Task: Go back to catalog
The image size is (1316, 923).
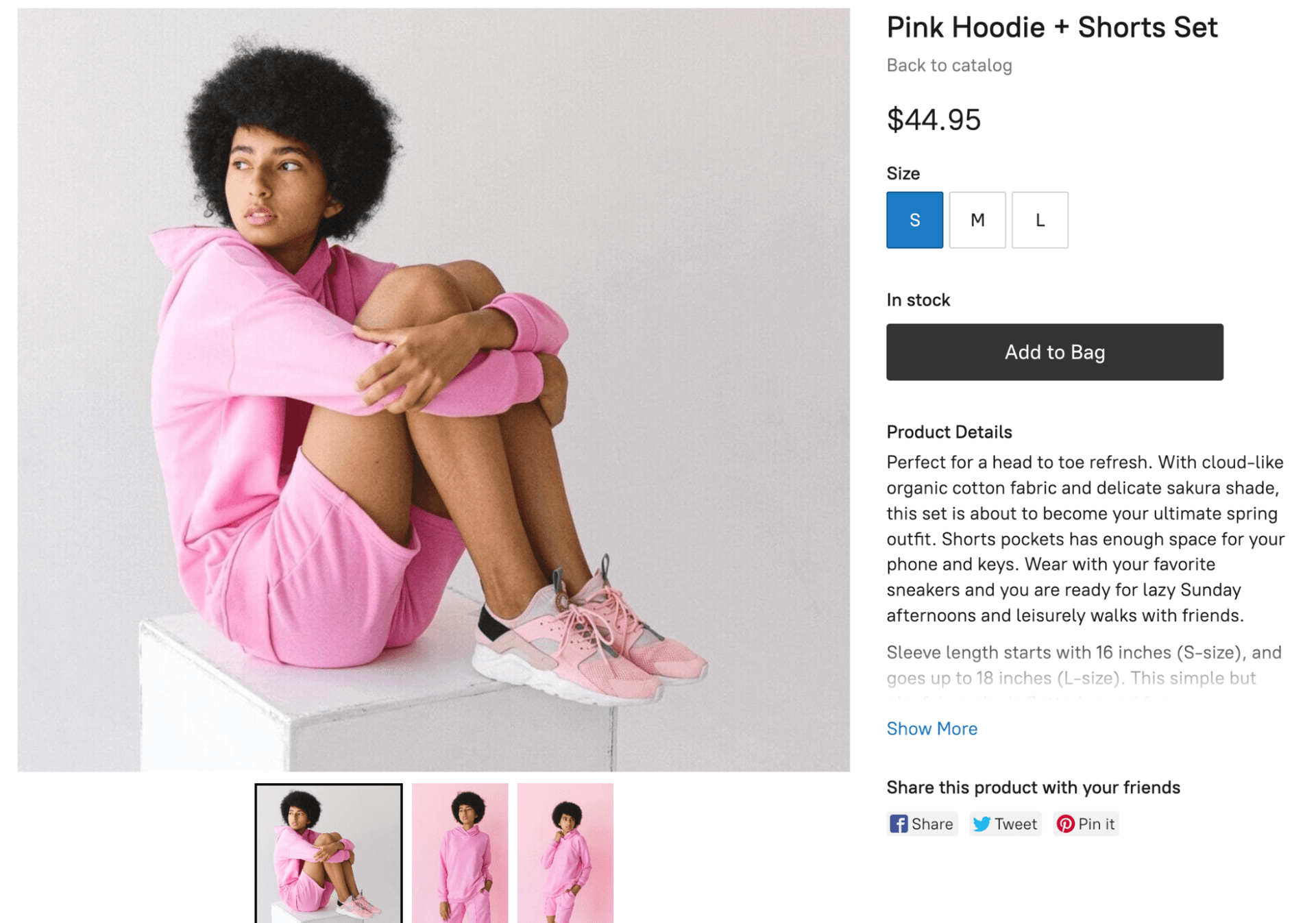Action: [x=949, y=65]
